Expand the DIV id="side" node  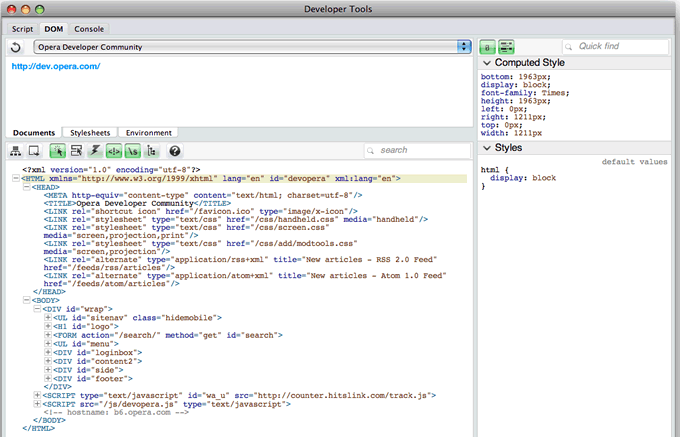click(x=48, y=369)
